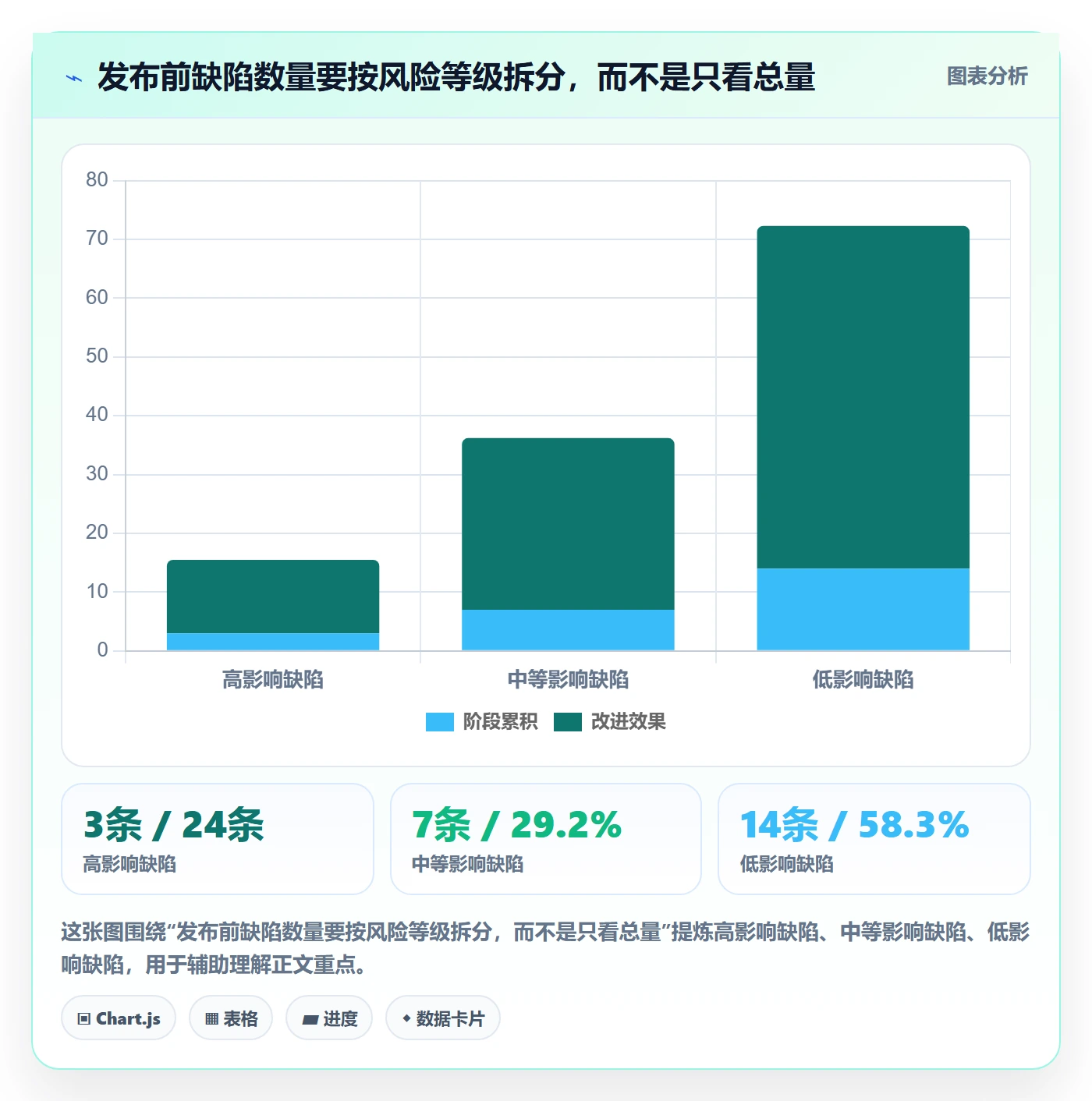Click the stat value 3条 / 24条
The height and width of the screenshot is (1101, 1092).
coord(174,825)
